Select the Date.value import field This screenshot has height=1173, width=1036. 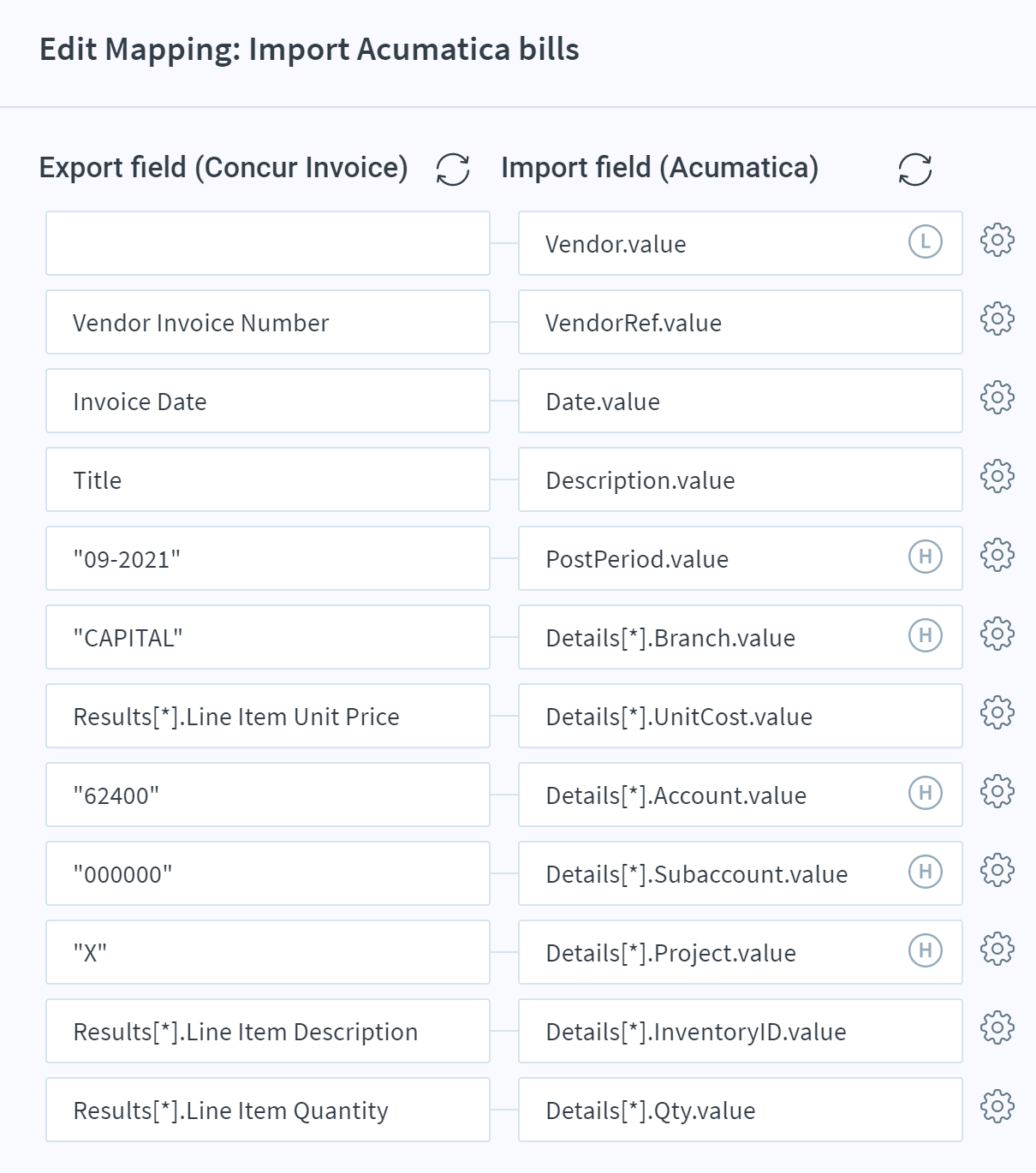click(741, 401)
